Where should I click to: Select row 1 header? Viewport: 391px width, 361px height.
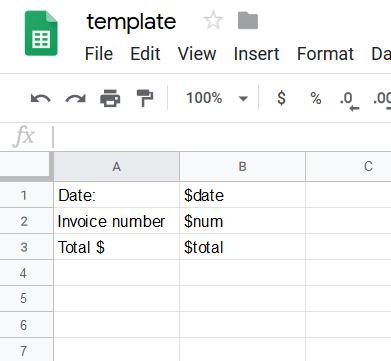pyautogui.click(x=26, y=195)
